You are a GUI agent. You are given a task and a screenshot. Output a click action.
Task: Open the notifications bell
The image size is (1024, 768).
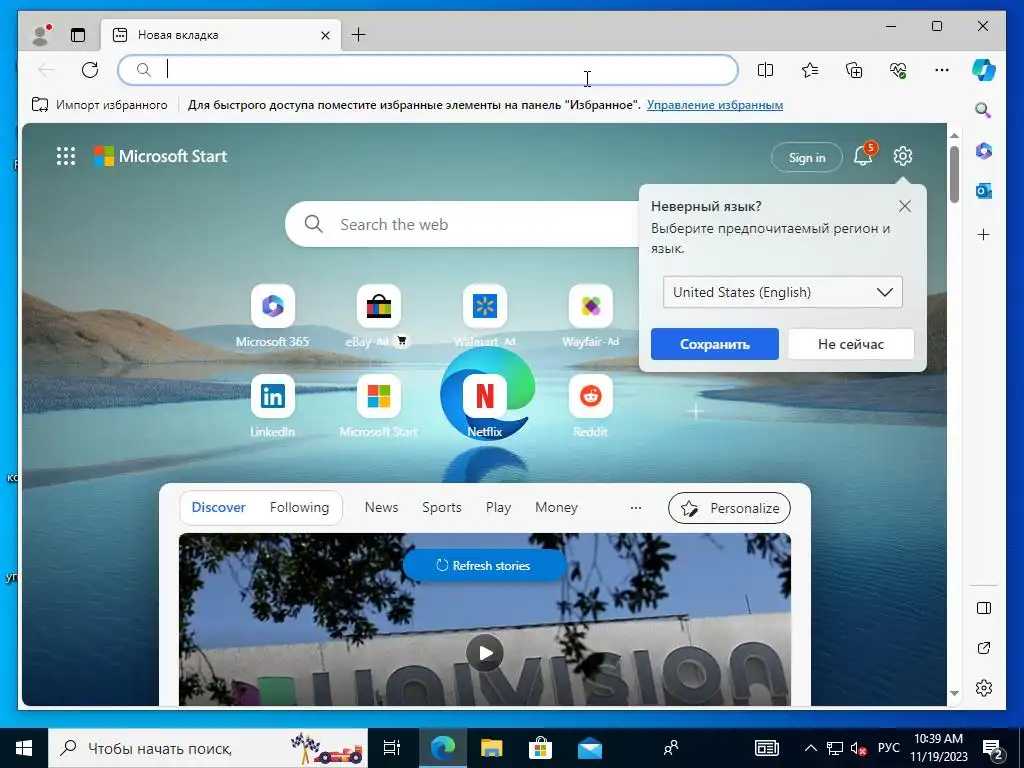tap(863, 156)
